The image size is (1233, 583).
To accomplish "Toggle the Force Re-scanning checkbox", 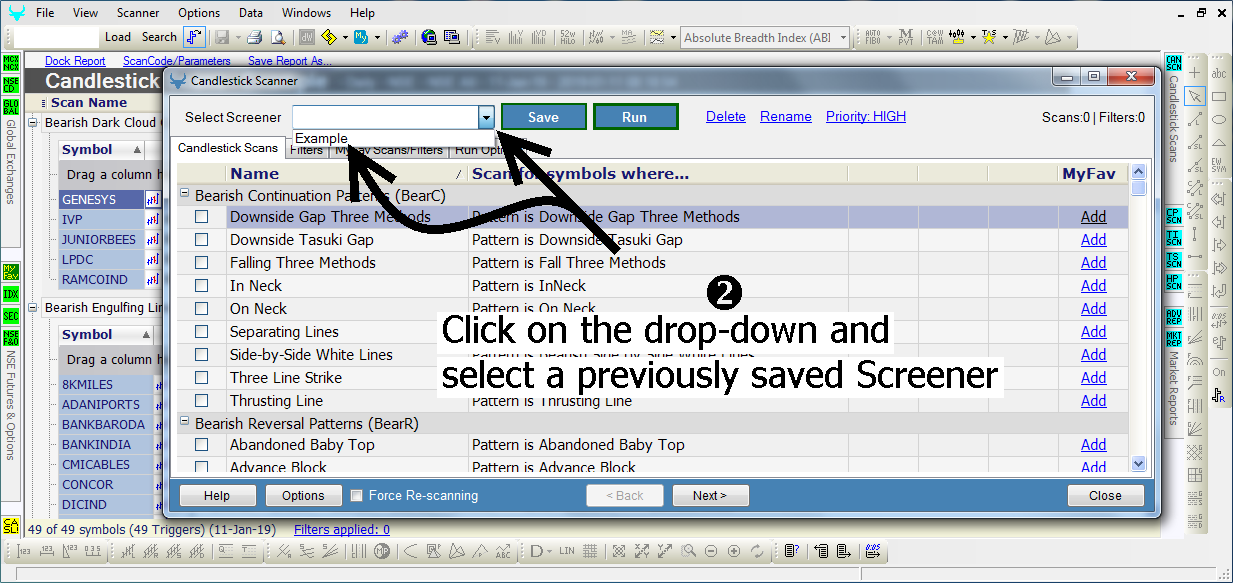I will click(x=357, y=496).
